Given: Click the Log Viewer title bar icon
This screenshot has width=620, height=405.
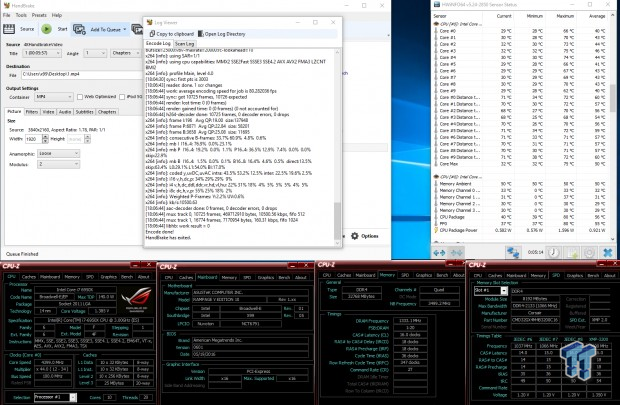Looking at the screenshot, I should (x=149, y=23).
